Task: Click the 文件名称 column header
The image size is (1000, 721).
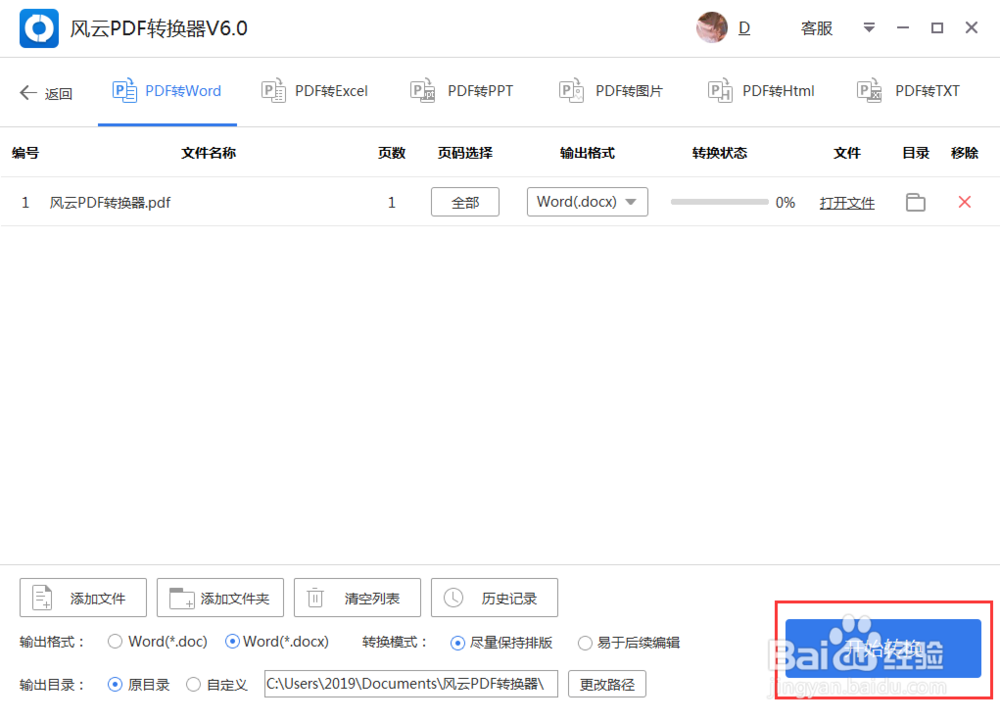Action: pyautogui.click(x=209, y=153)
